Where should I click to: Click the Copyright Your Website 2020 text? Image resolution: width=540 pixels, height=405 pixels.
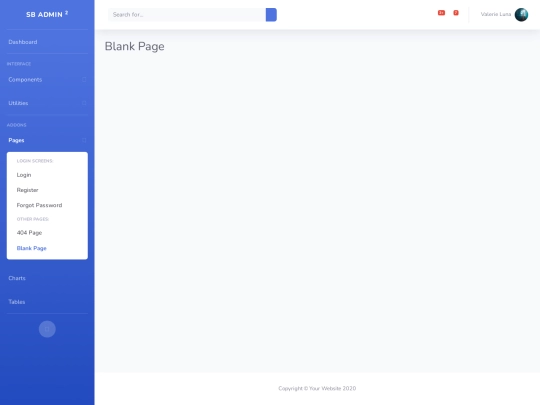317,388
